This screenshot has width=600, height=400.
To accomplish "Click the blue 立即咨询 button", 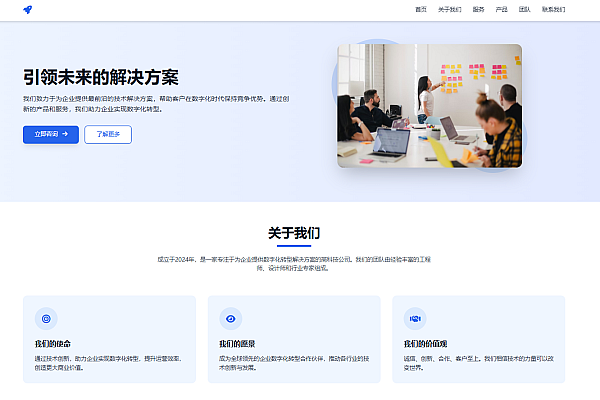I will 51,134.
